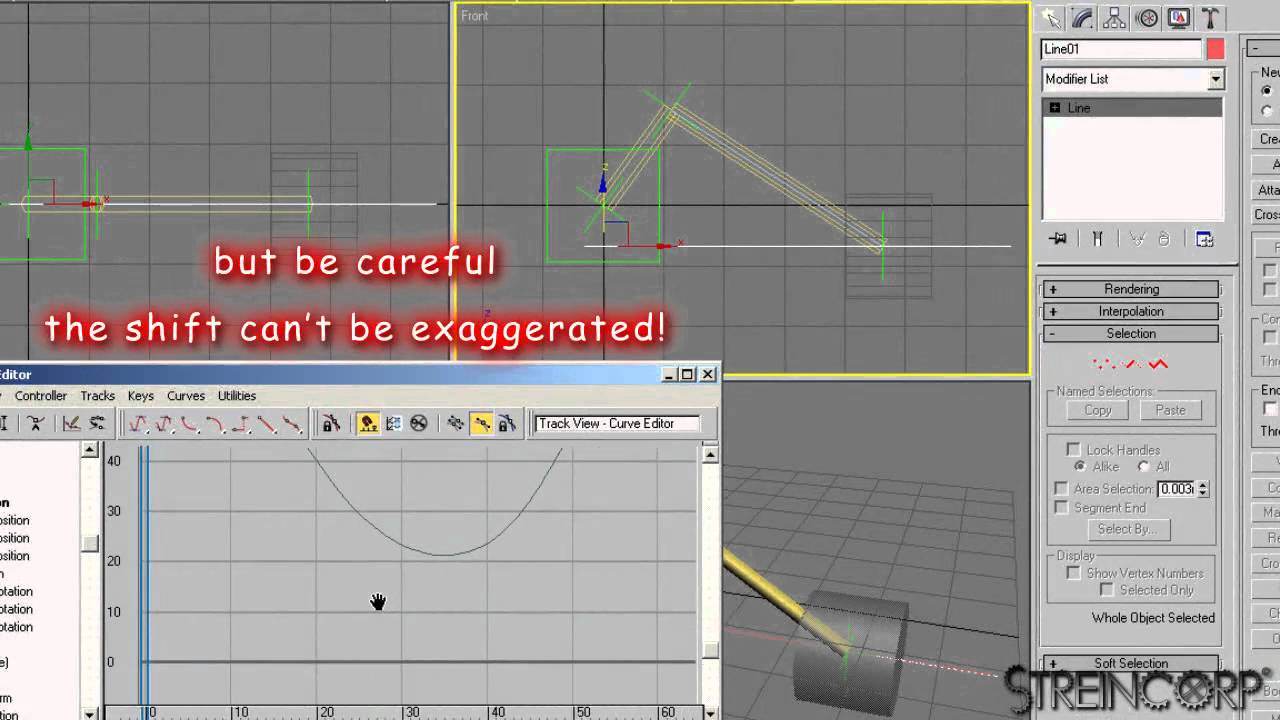Set tangents to Step in Curve Editor
Screen dimensions: 1280x720
click(241, 424)
